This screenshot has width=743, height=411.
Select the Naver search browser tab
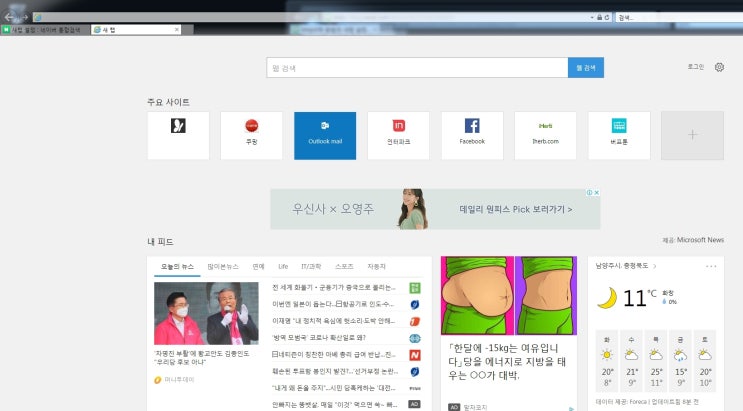[46, 29]
